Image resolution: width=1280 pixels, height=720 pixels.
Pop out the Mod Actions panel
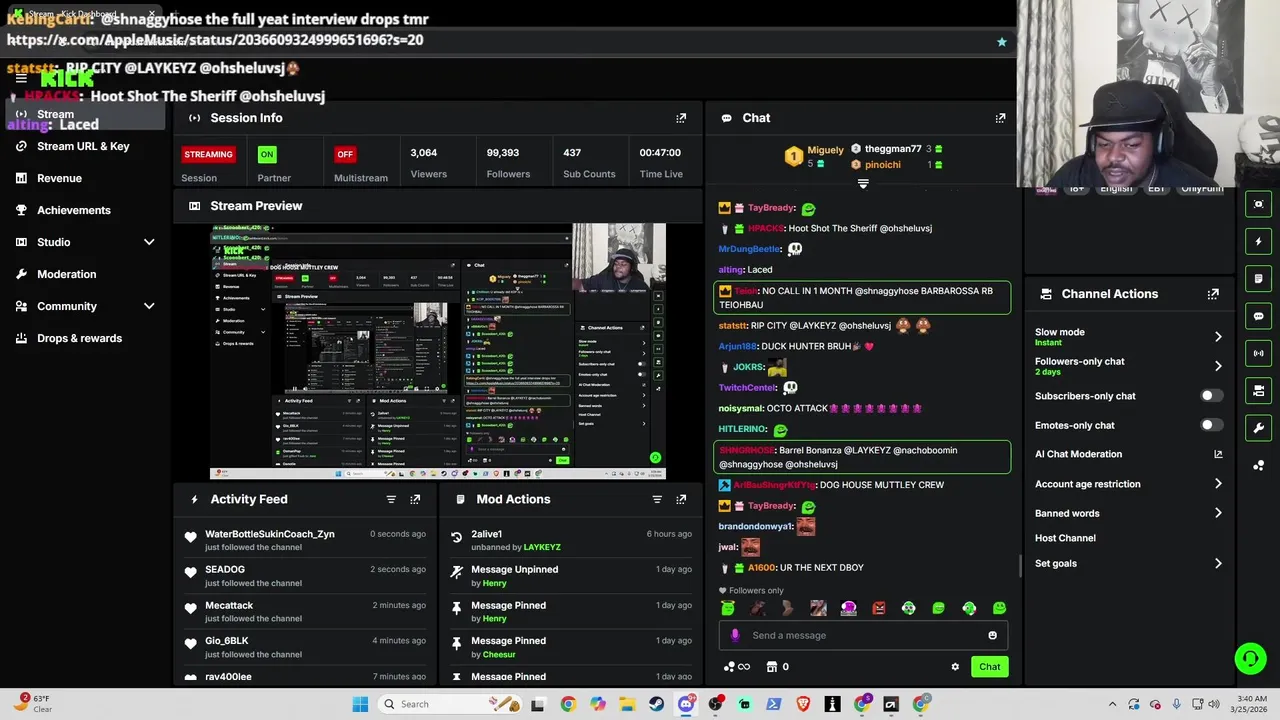click(681, 499)
